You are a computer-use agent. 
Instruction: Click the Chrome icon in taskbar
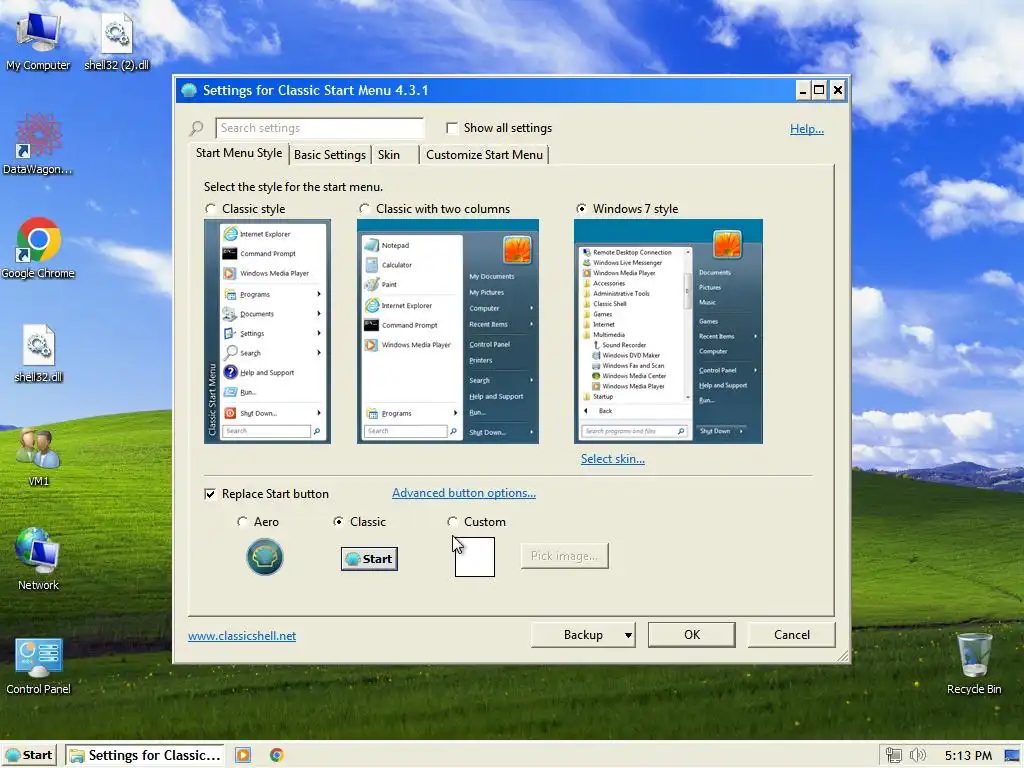(x=277, y=755)
